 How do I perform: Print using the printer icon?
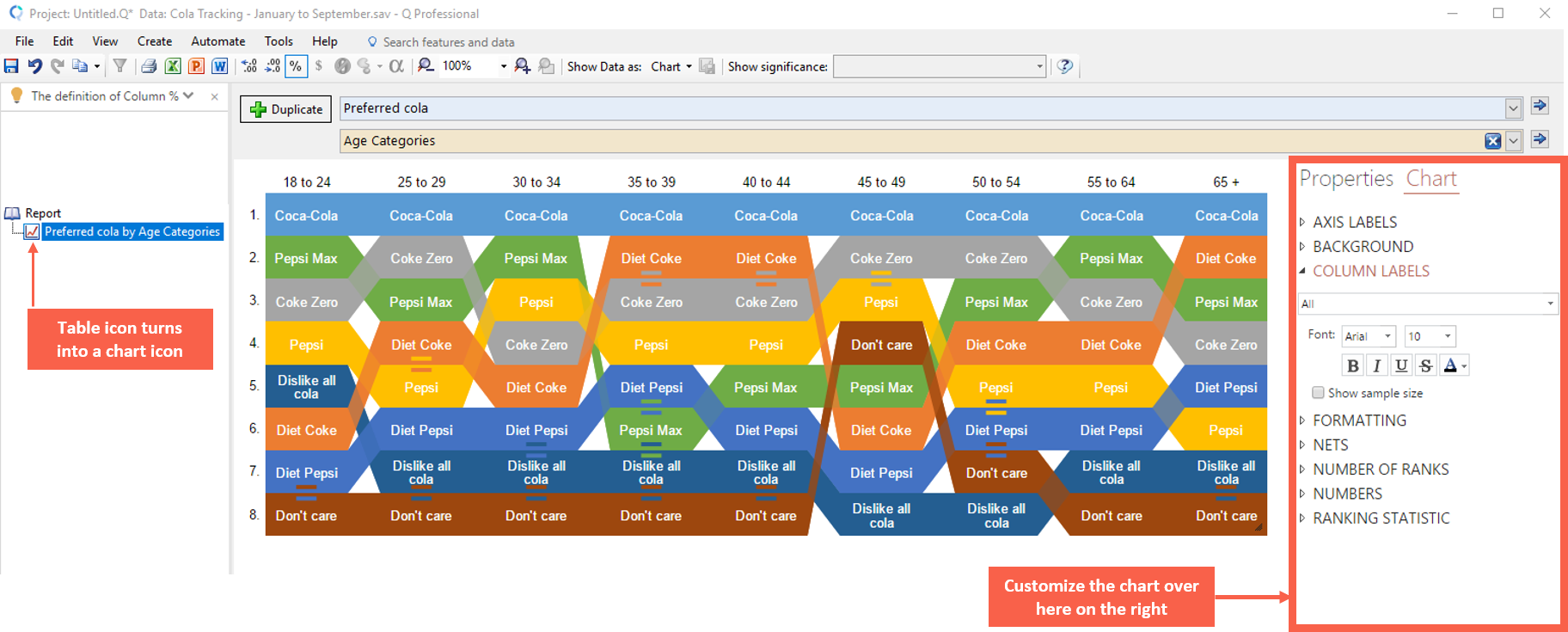[149, 66]
